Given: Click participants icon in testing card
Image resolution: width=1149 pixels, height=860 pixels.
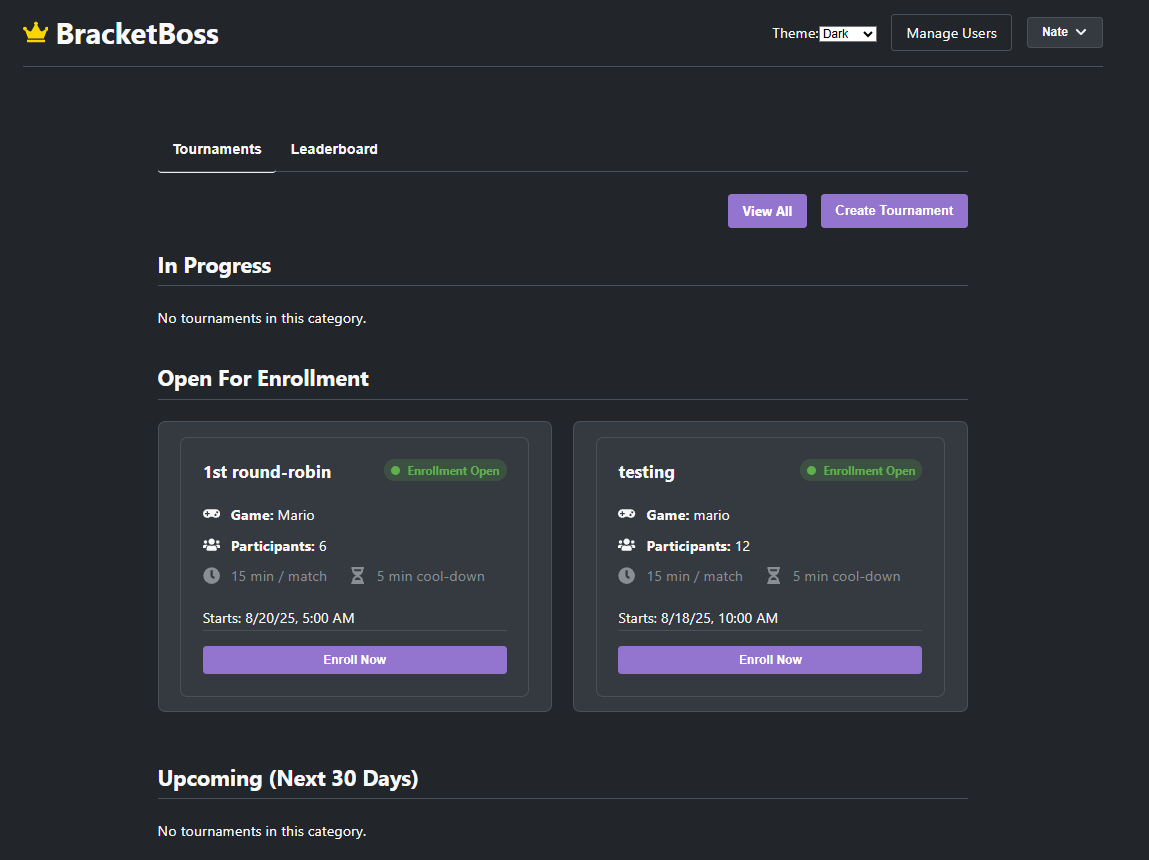Looking at the screenshot, I should click(x=627, y=545).
